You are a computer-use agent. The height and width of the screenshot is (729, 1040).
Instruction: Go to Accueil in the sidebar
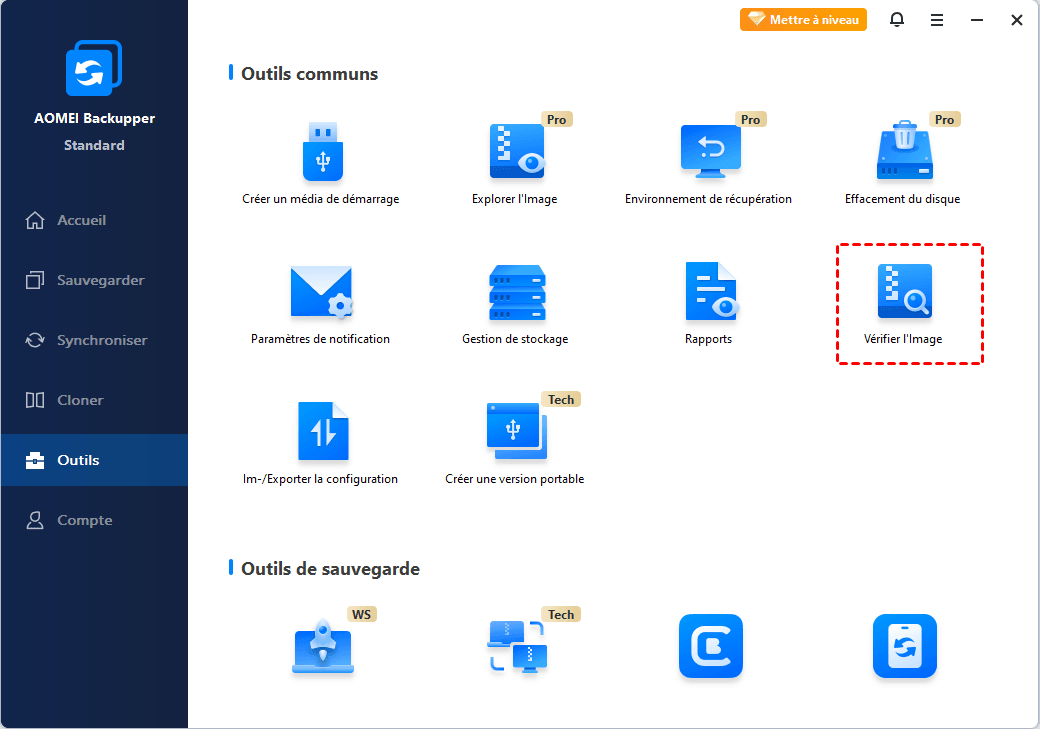94,220
